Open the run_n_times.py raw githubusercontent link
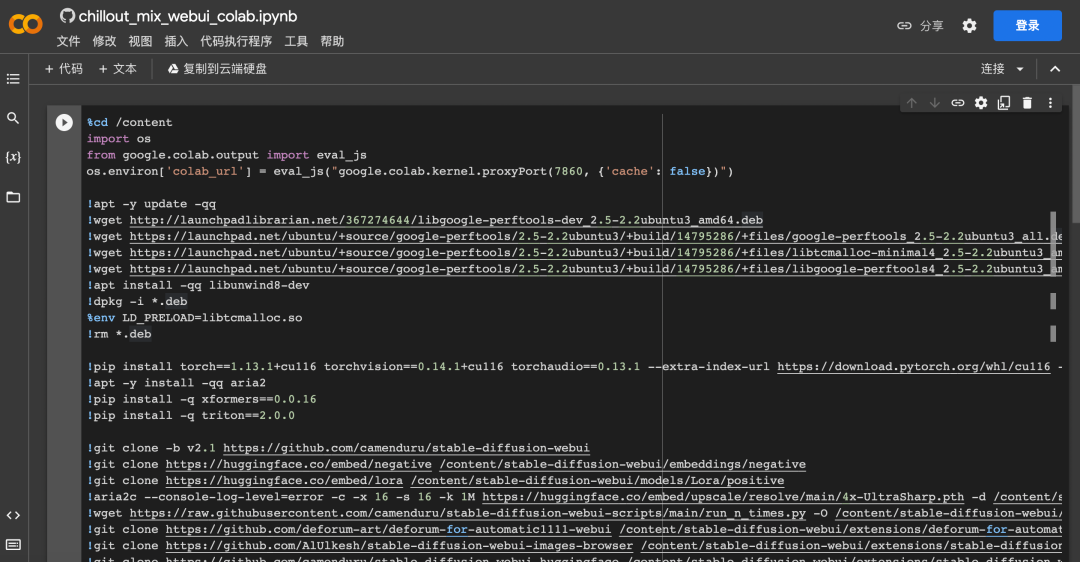This screenshot has width=1080, height=562. 468,513
